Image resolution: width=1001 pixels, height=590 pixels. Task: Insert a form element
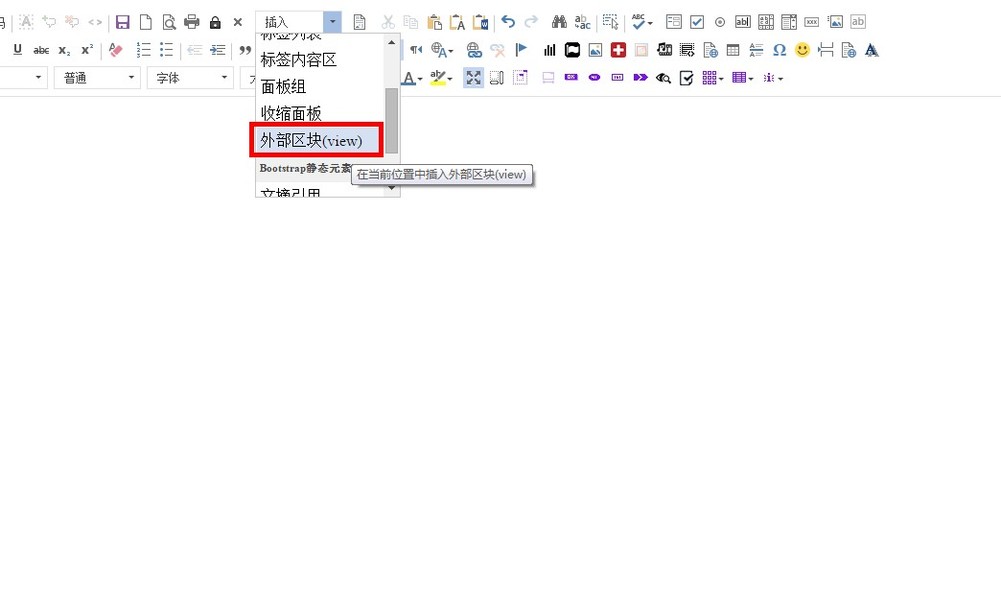tap(674, 22)
